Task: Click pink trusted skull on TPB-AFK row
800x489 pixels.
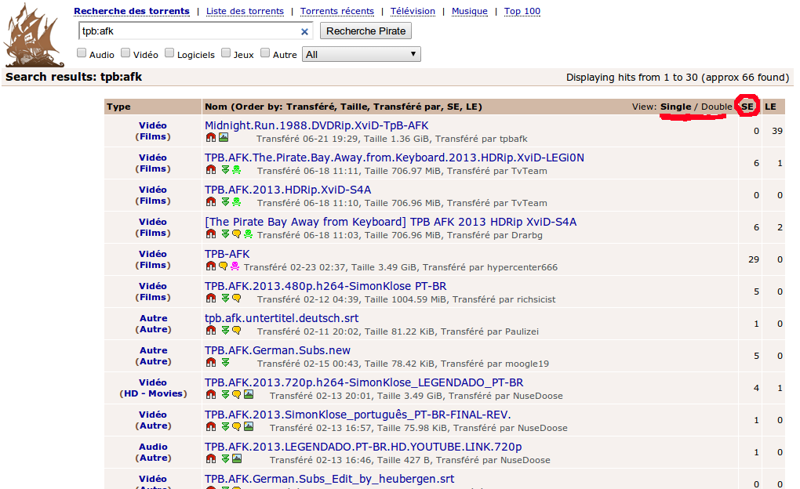Action: 235,267
